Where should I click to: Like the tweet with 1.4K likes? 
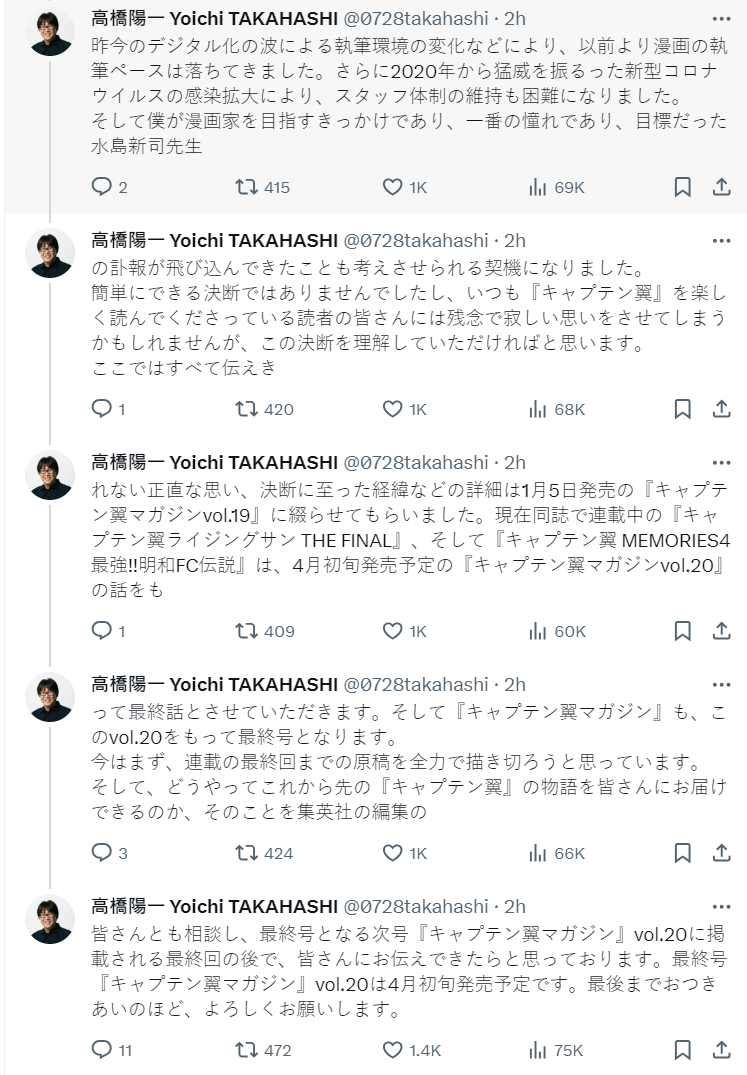tap(393, 1050)
